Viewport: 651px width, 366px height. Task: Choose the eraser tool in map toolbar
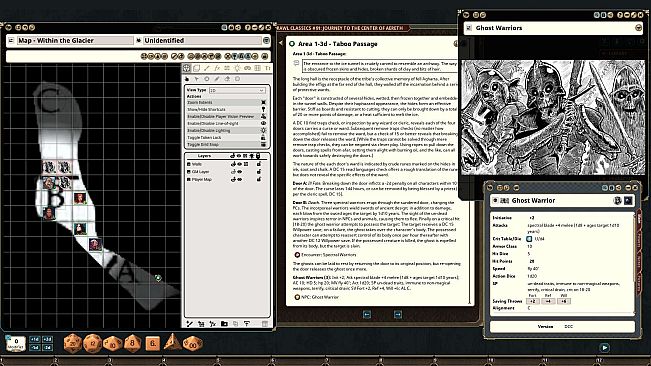pyautogui.click(x=227, y=79)
